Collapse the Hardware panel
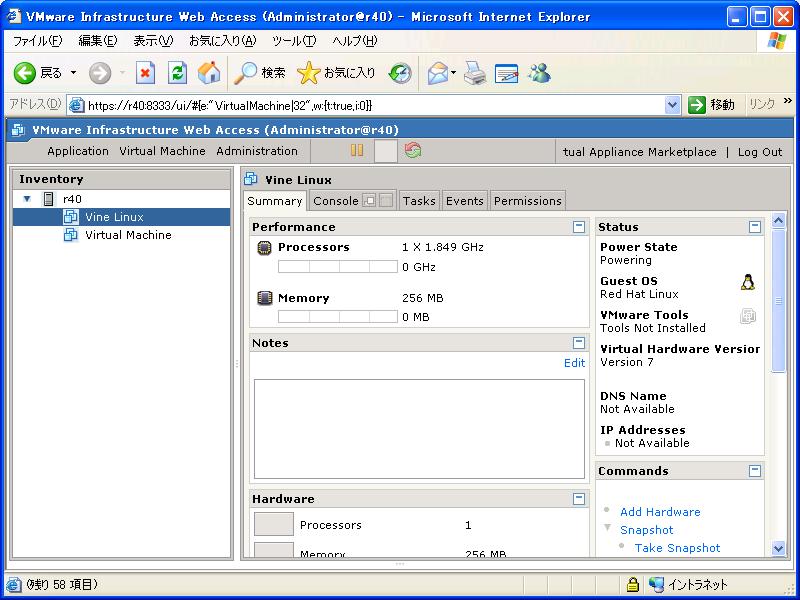 pyautogui.click(x=579, y=498)
